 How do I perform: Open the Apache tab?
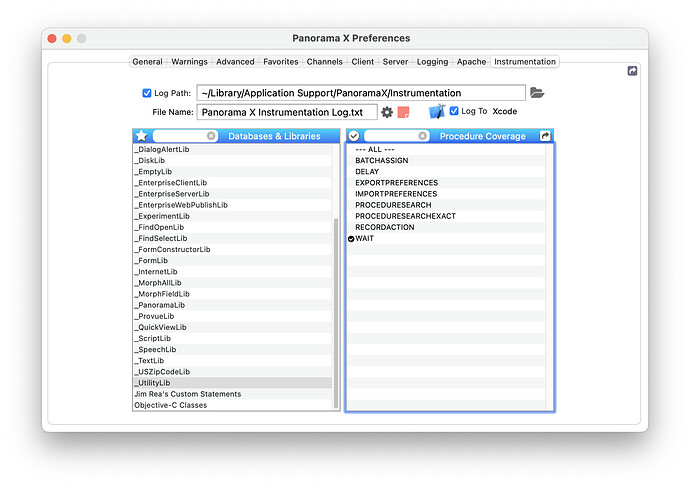471,62
